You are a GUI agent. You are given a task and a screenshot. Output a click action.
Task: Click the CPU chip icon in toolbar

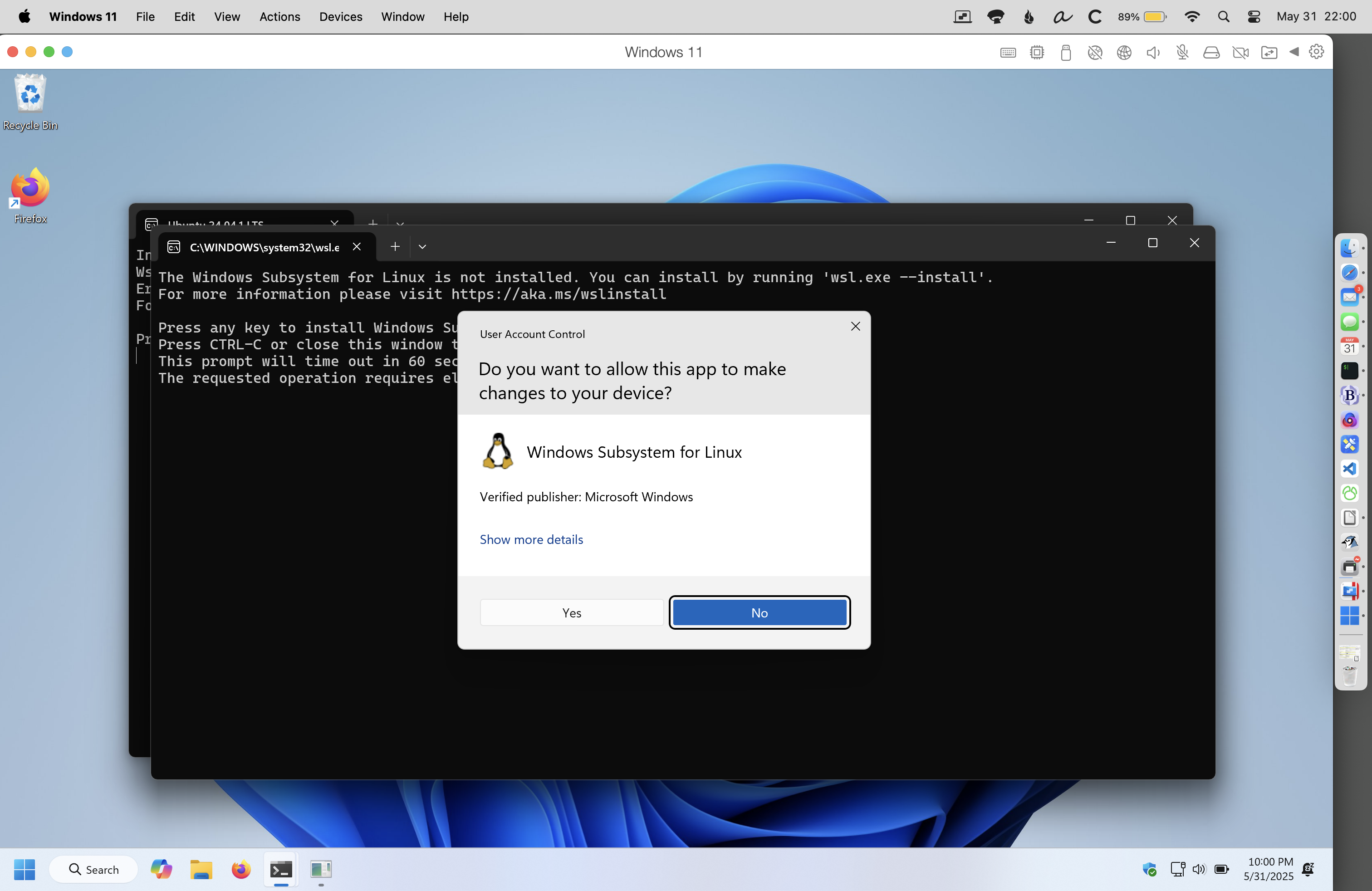coord(1037,53)
